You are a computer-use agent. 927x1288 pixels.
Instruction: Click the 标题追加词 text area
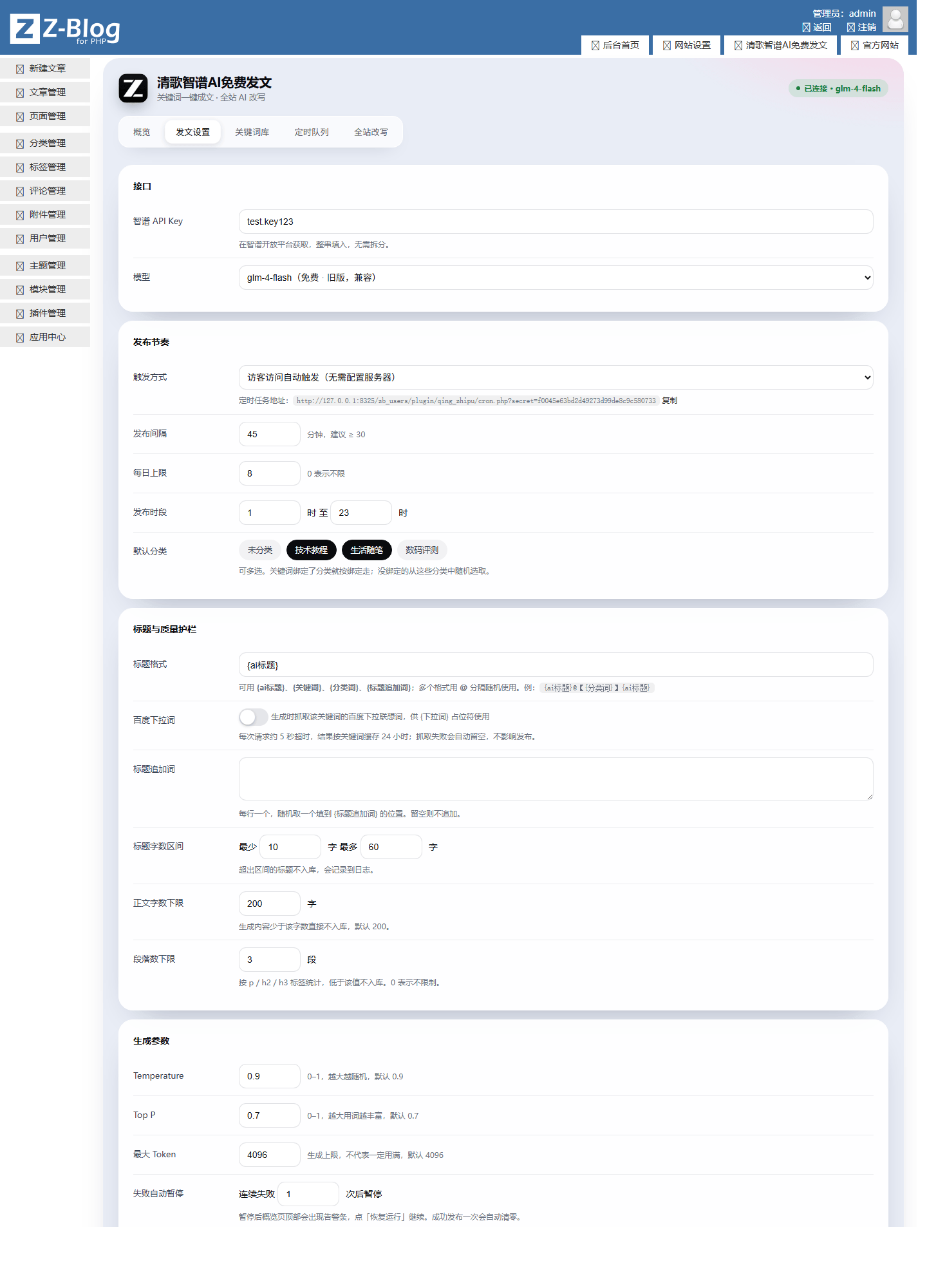[x=556, y=779]
